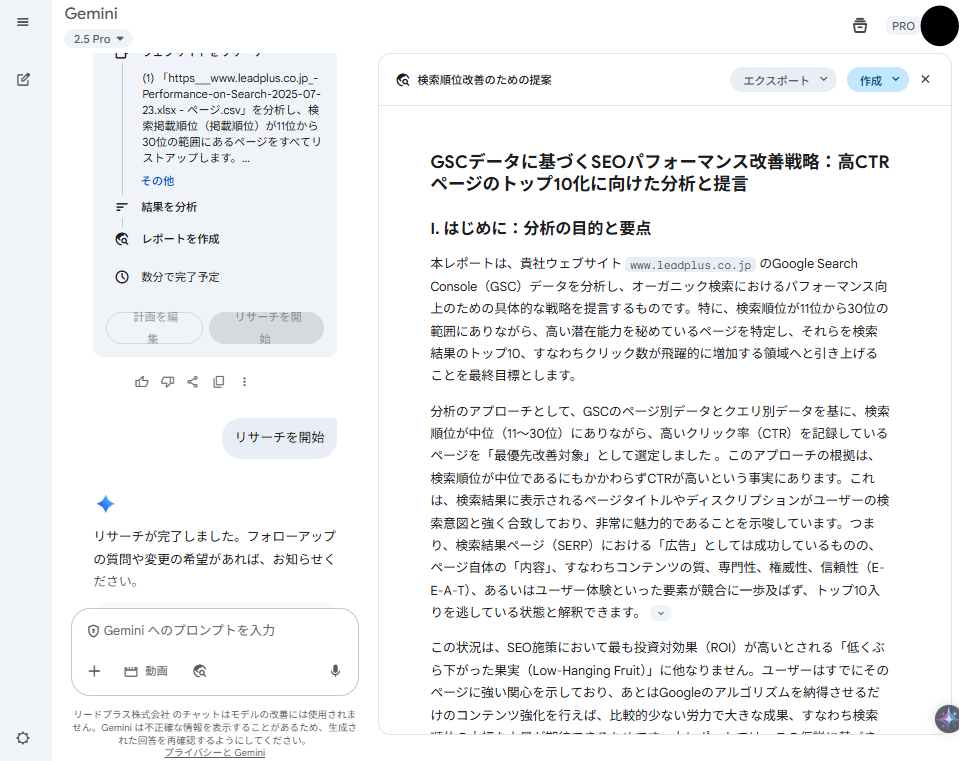Click the plus icon to add files

94,671
